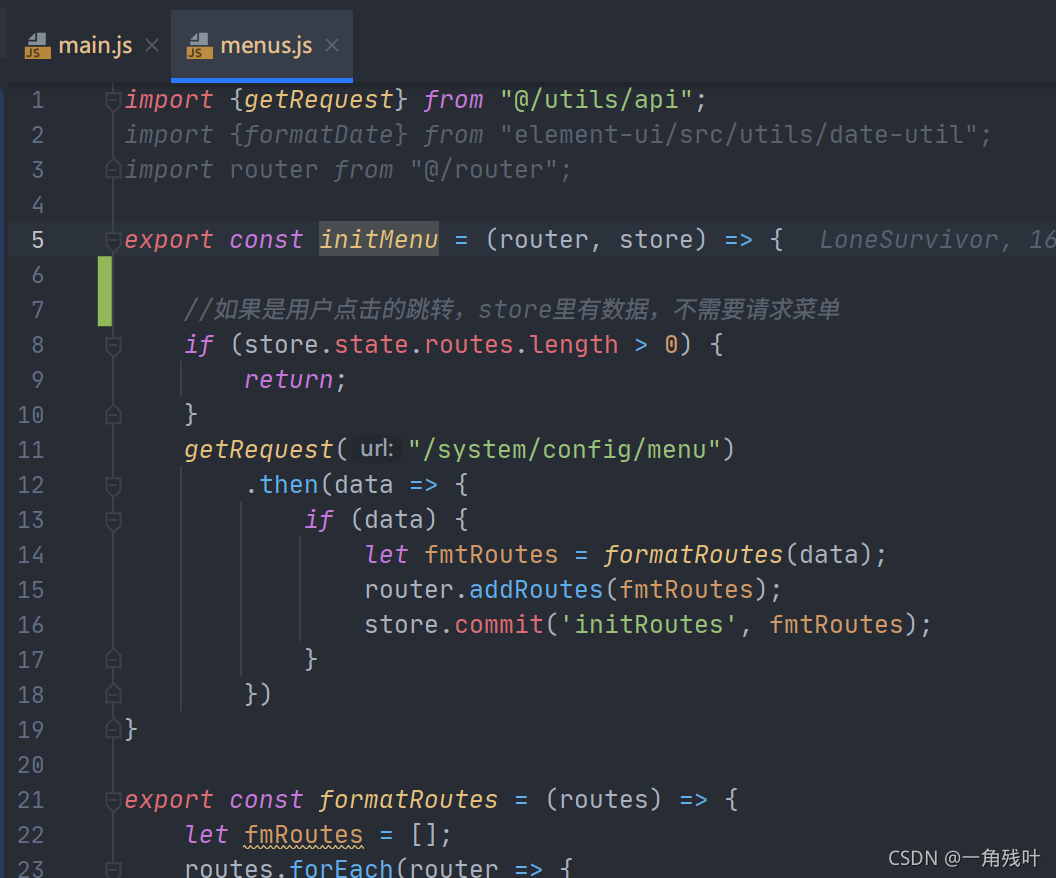Click the fold end marker on line 18
Screen dimensions: 1056x878
coord(113,694)
